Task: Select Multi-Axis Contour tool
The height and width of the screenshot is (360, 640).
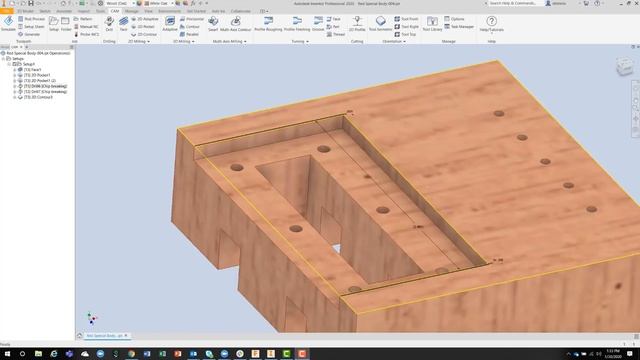Action: click(x=236, y=24)
